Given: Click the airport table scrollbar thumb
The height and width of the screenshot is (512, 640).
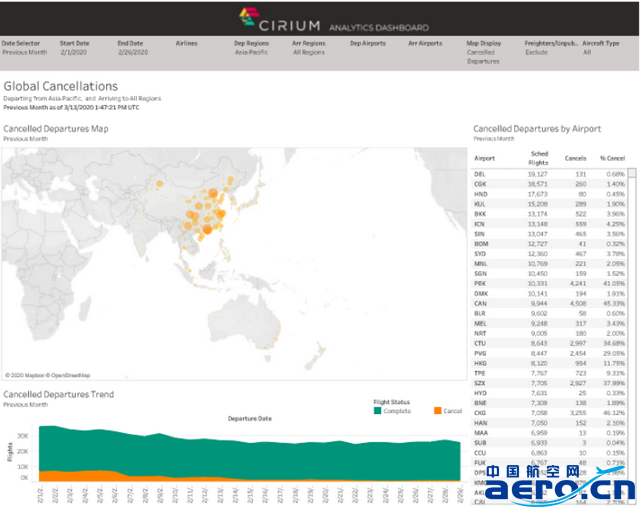Looking at the screenshot, I should pos(632,173).
